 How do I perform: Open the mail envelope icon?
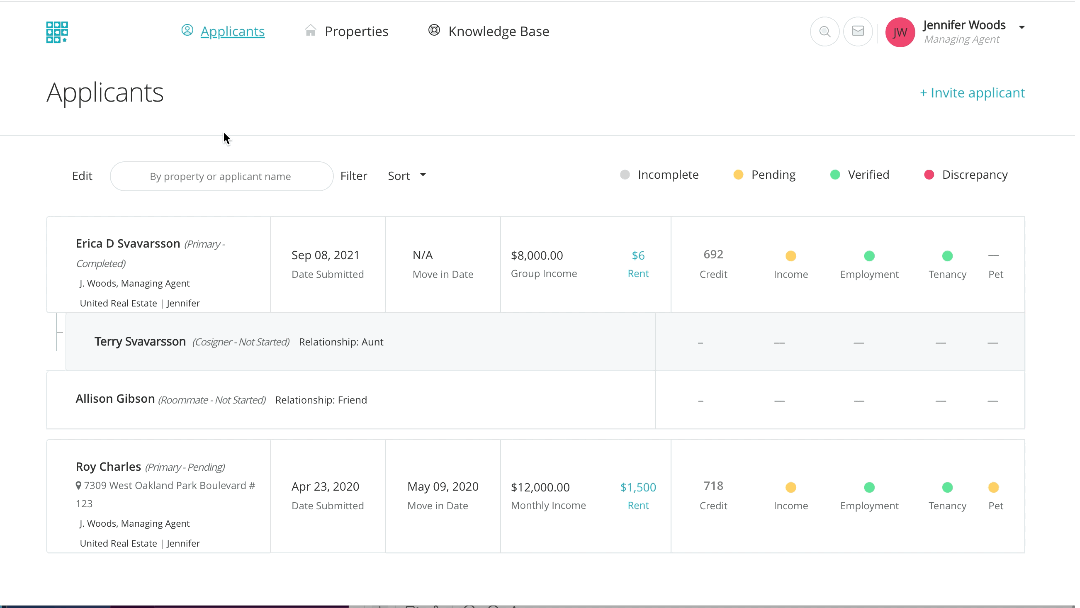858,32
